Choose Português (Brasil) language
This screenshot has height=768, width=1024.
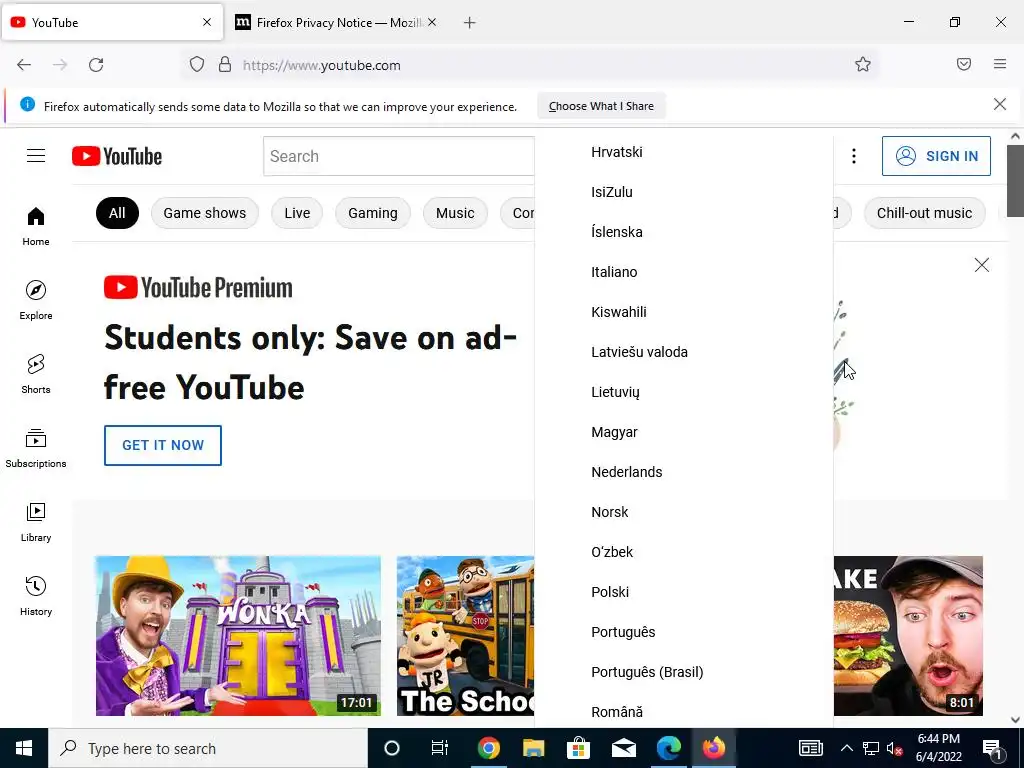(x=684, y=672)
